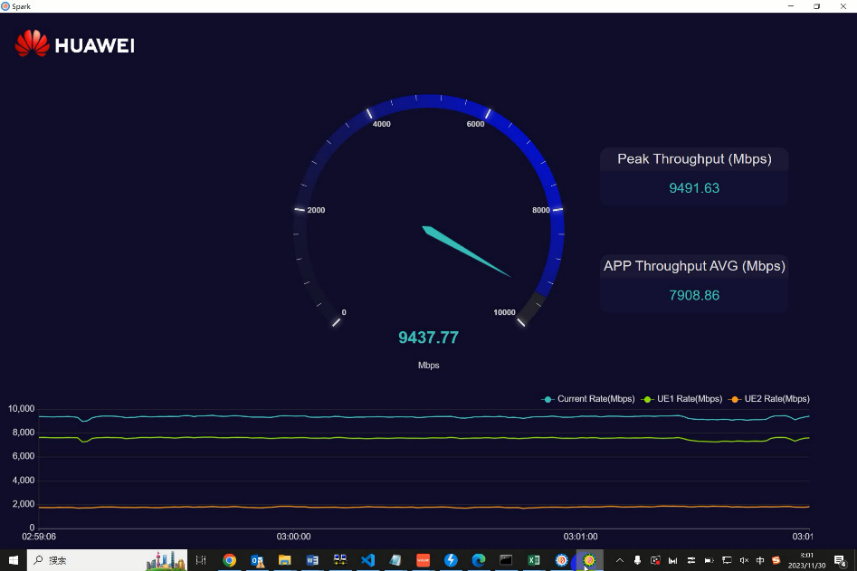
Task: Click the Spark title bar icon
Action: pos(5,6)
